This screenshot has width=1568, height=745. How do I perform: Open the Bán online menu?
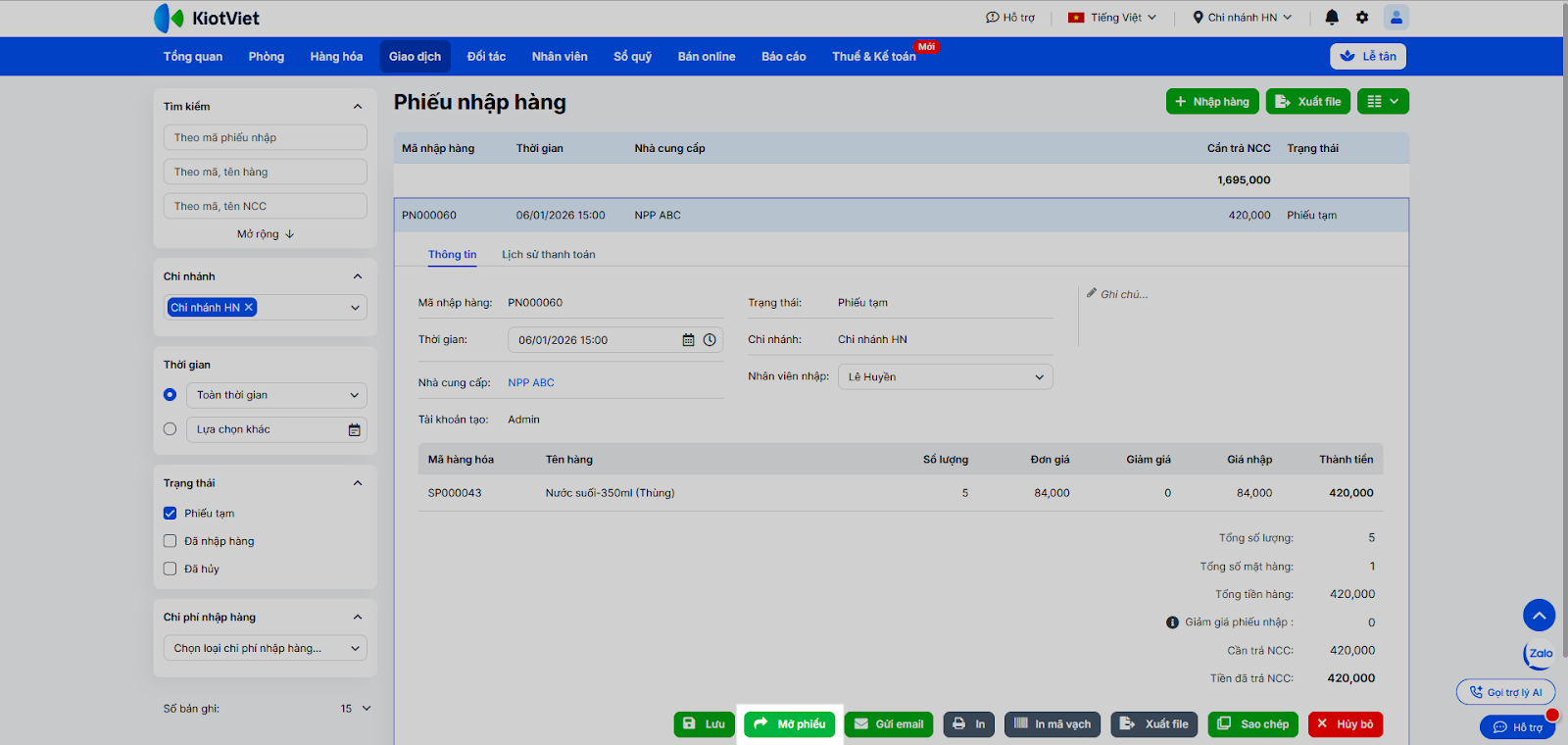click(707, 57)
